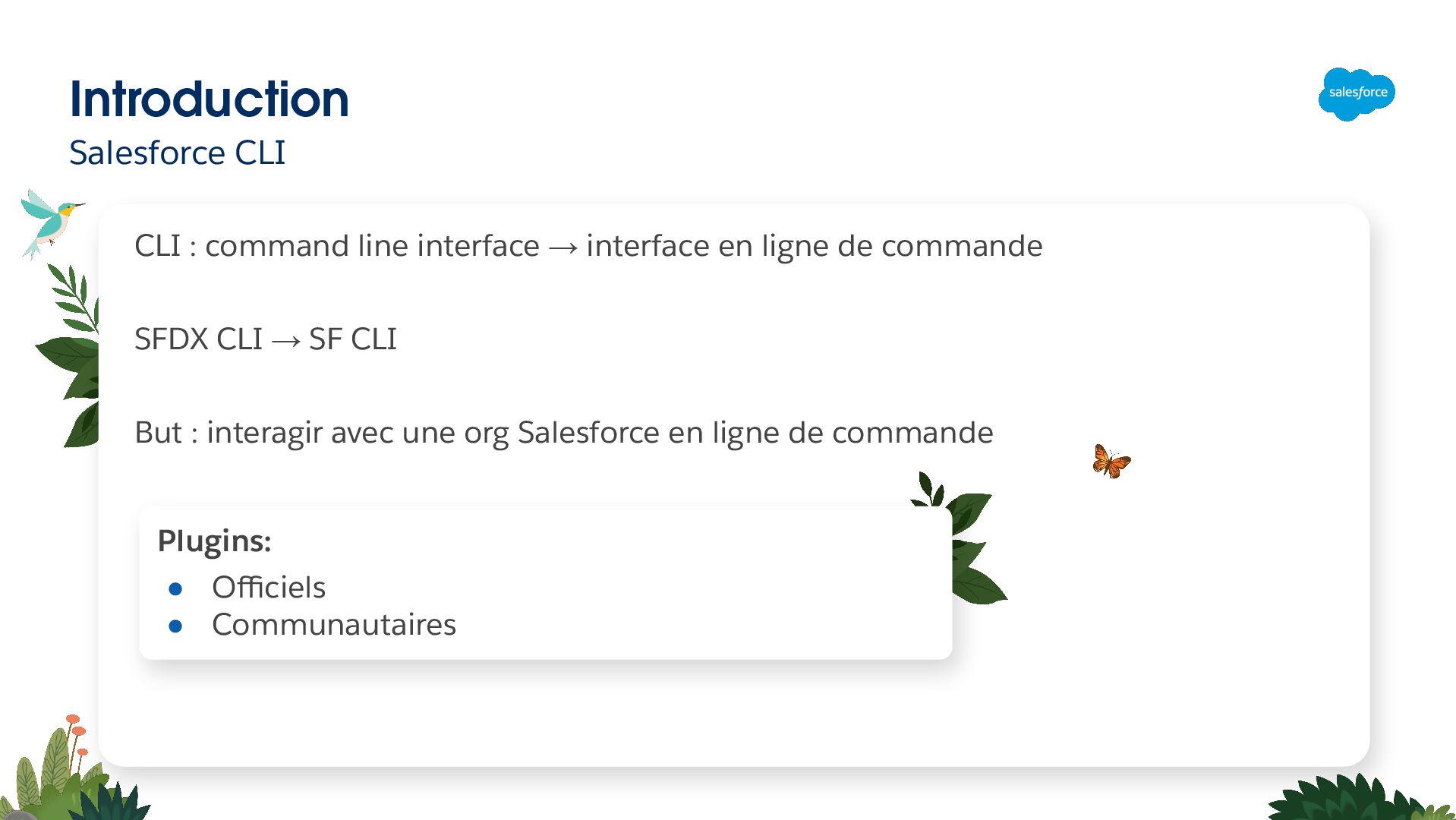Click the orange butterfly graphic
Image resolution: width=1456 pixels, height=820 pixels.
[x=1111, y=462]
